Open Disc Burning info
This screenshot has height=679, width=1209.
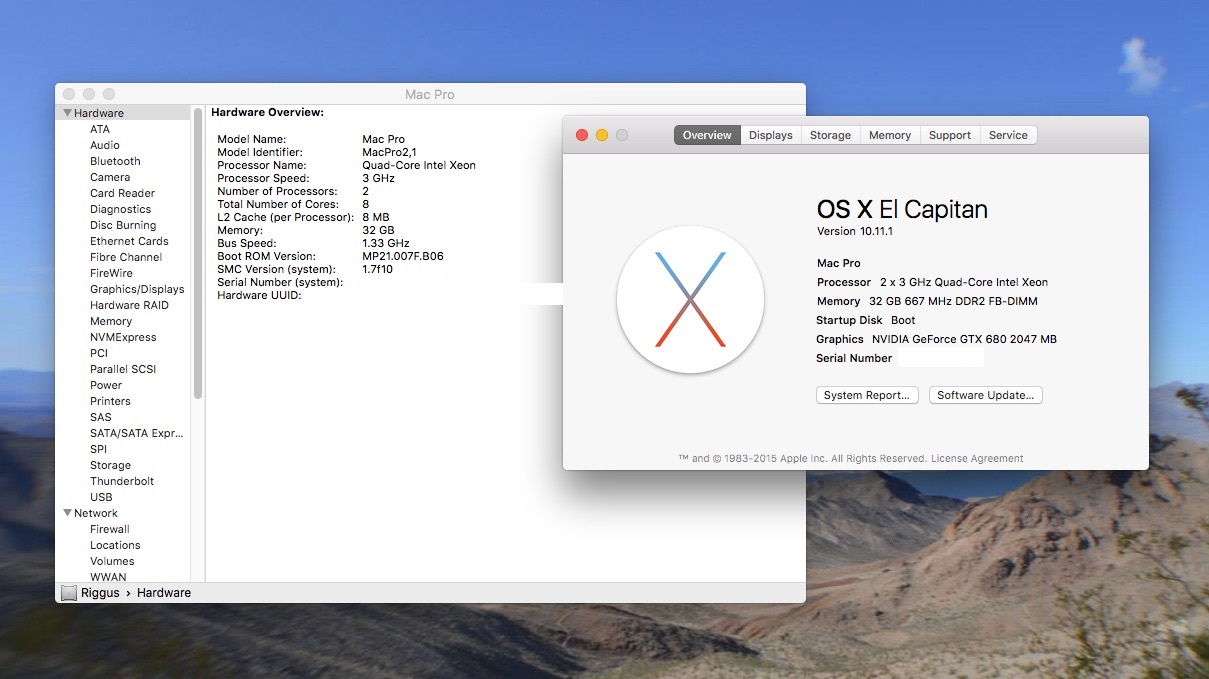(x=123, y=225)
